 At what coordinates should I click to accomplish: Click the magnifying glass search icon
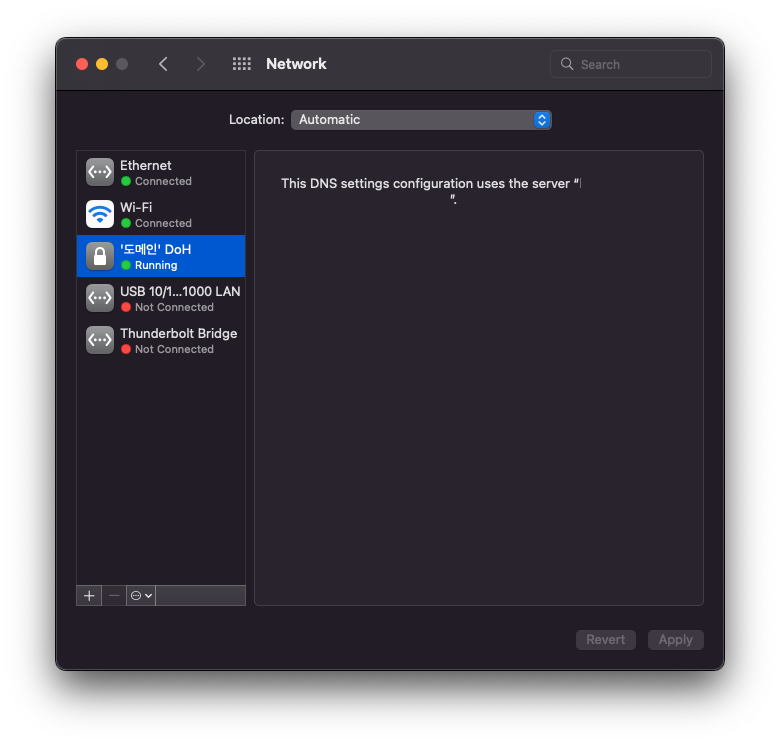click(x=568, y=64)
